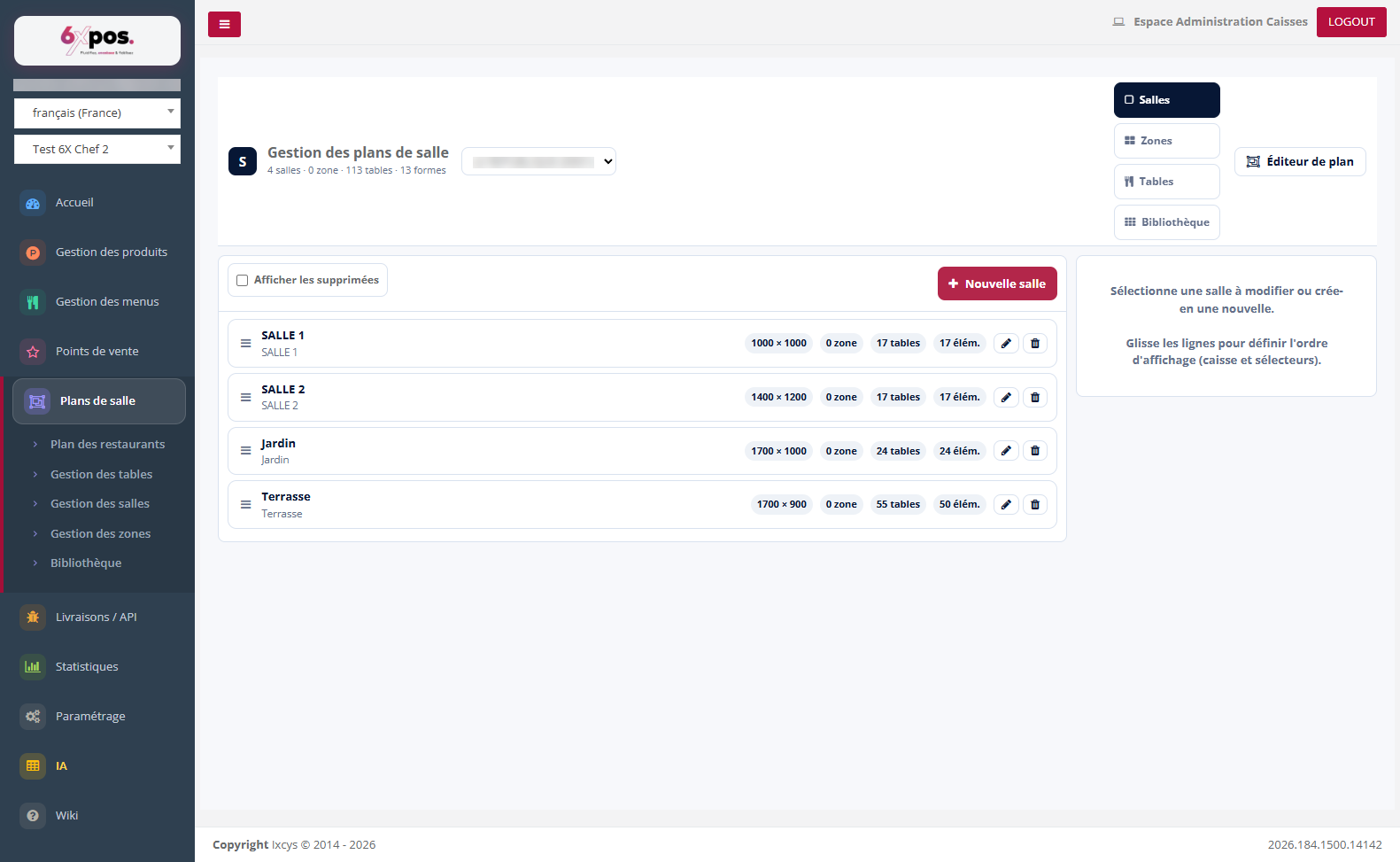Viewport: 1400px width, 862px height.
Task: Delete SALLE 2 with trash icon
Action: (x=1035, y=398)
